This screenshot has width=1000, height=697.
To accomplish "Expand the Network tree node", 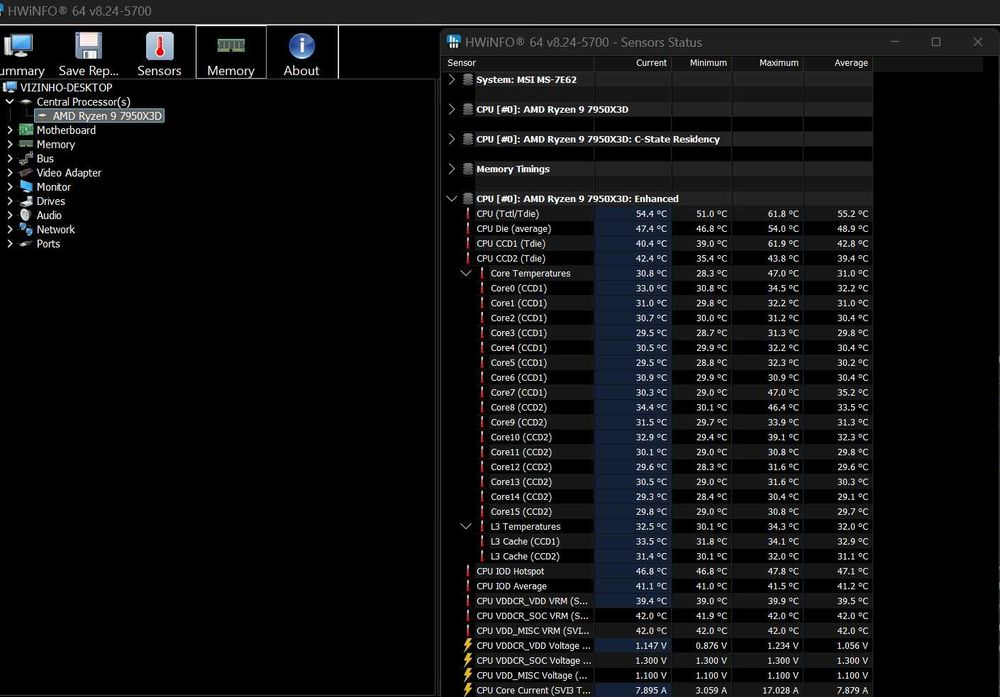I will 10,229.
